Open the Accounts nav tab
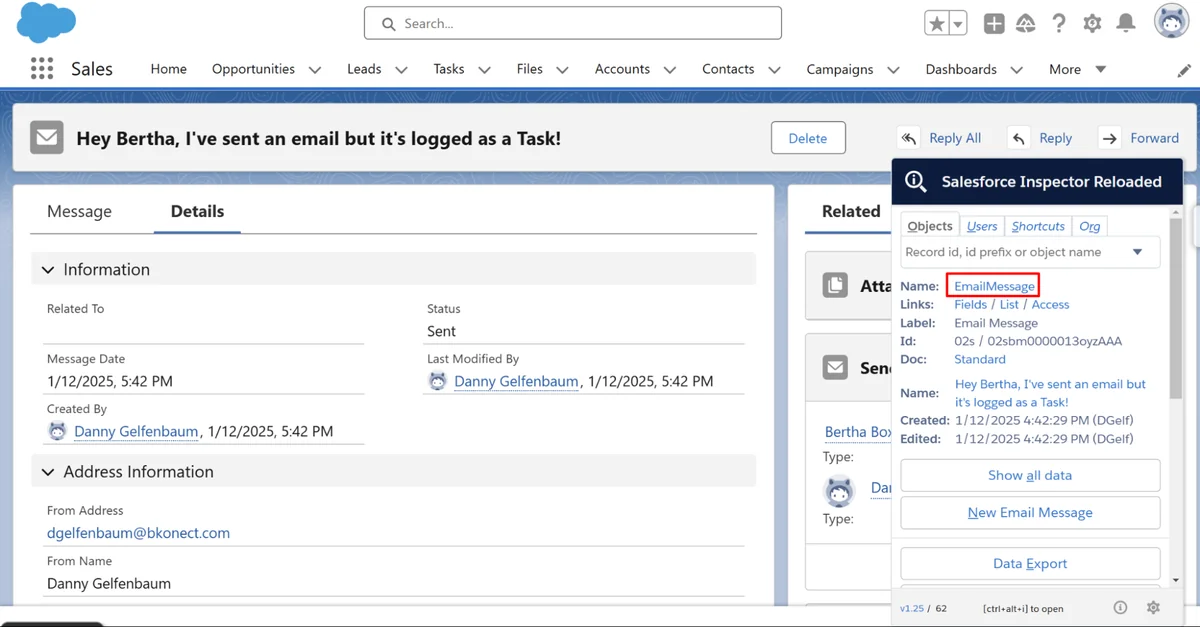The height and width of the screenshot is (627, 1200). coord(622,69)
